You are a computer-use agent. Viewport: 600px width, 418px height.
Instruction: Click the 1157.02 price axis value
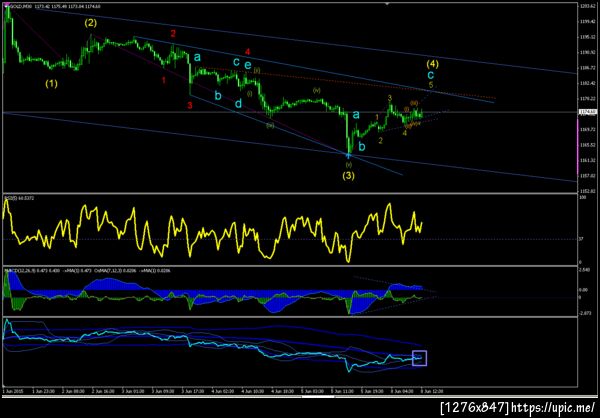pyautogui.click(x=588, y=175)
